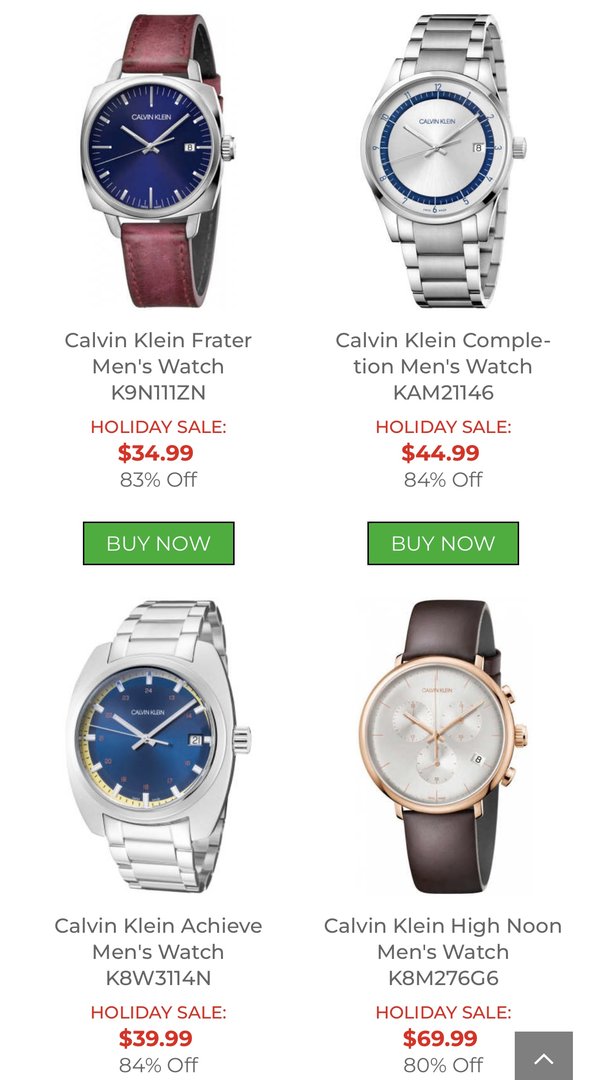Click the 80% Off label under High Noon
The height and width of the screenshot is (1080, 602).
(x=443, y=1065)
